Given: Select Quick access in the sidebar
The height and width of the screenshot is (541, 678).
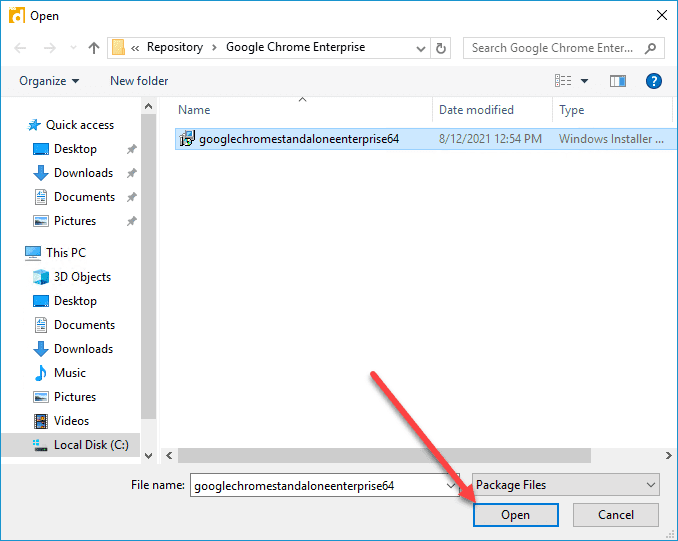Looking at the screenshot, I should (x=70, y=125).
